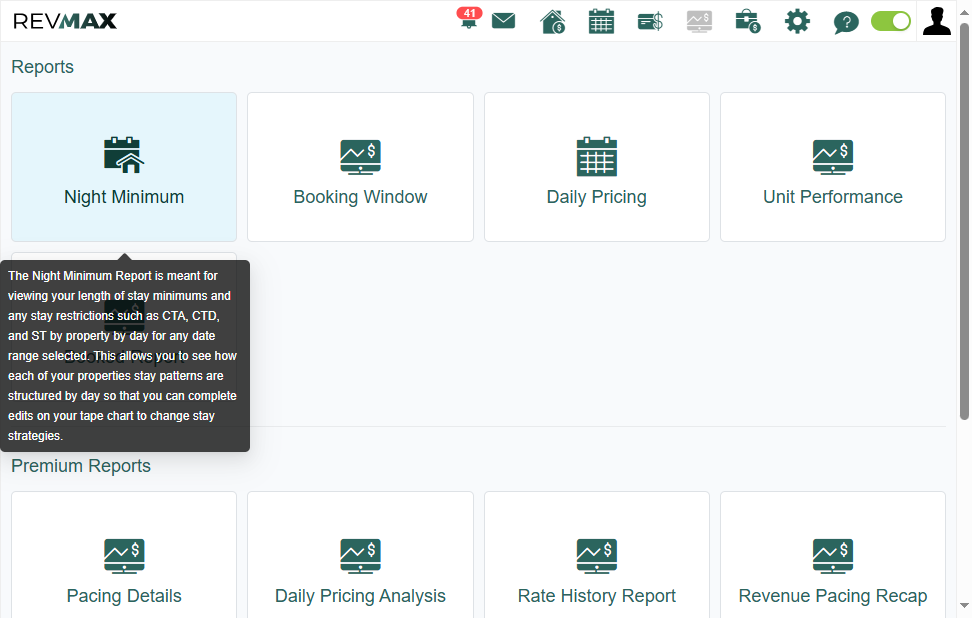
Task: Open the Rate History Report label
Action: [596, 596]
